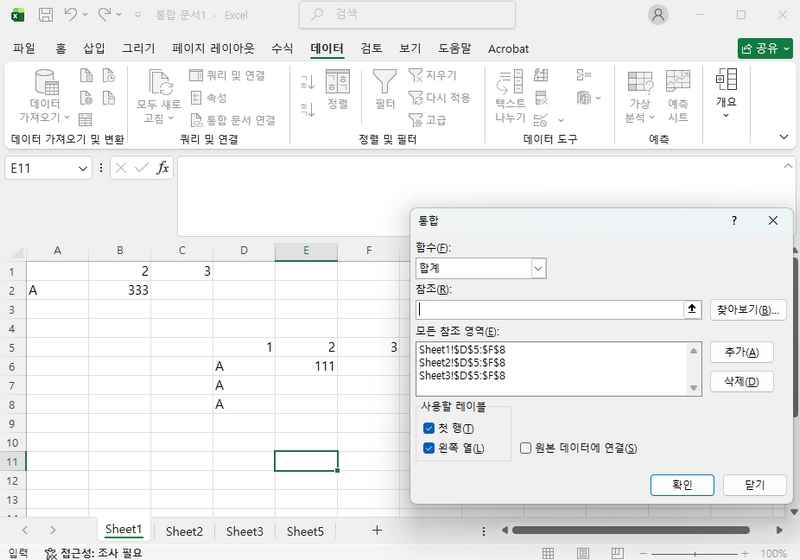Expand the Name Box dropdown next to E11
The height and width of the screenshot is (560, 800).
click(83, 168)
